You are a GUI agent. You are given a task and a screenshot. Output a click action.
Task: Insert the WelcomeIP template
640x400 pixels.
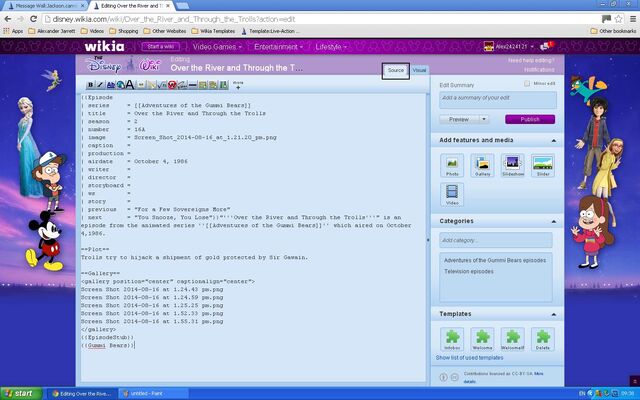[x=513, y=339]
